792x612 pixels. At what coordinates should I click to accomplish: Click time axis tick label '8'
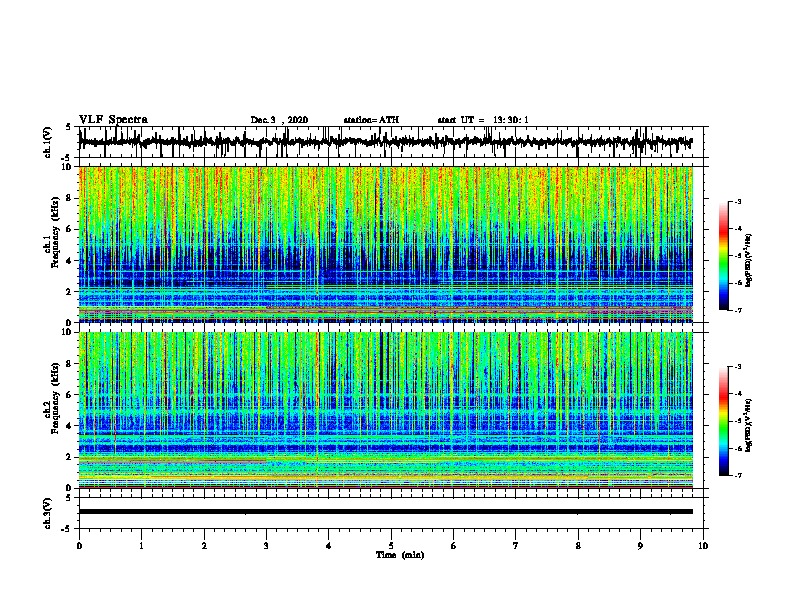coord(578,546)
